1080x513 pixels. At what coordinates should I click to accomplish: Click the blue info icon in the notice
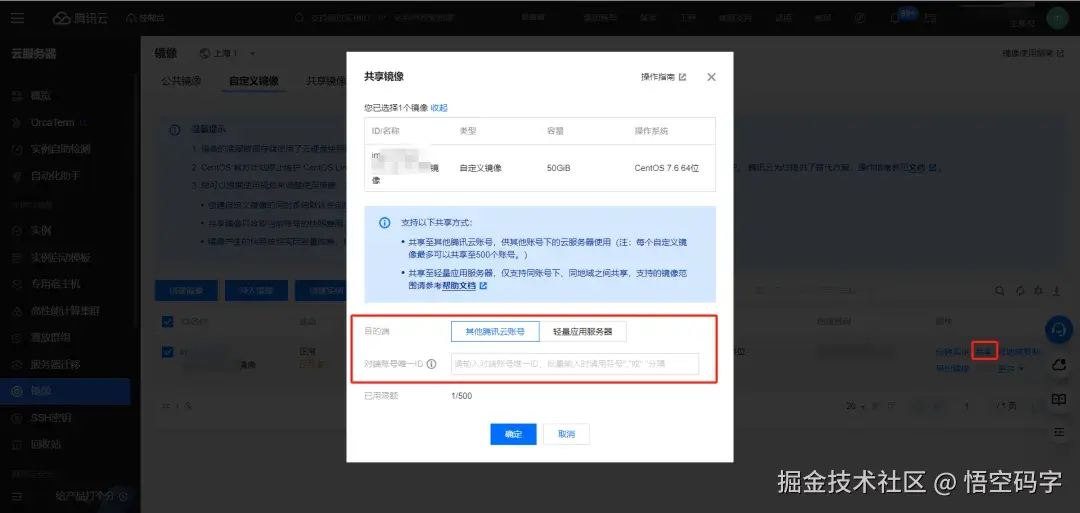(x=384, y=223)
